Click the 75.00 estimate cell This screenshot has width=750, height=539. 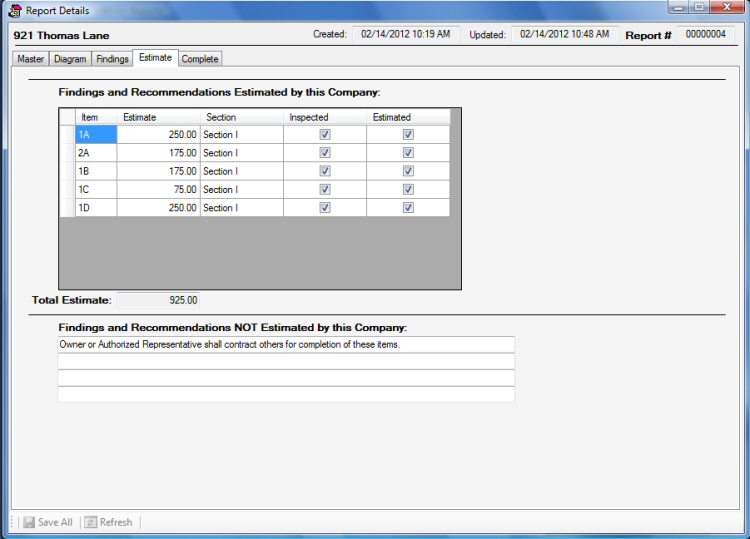point(158,189)
